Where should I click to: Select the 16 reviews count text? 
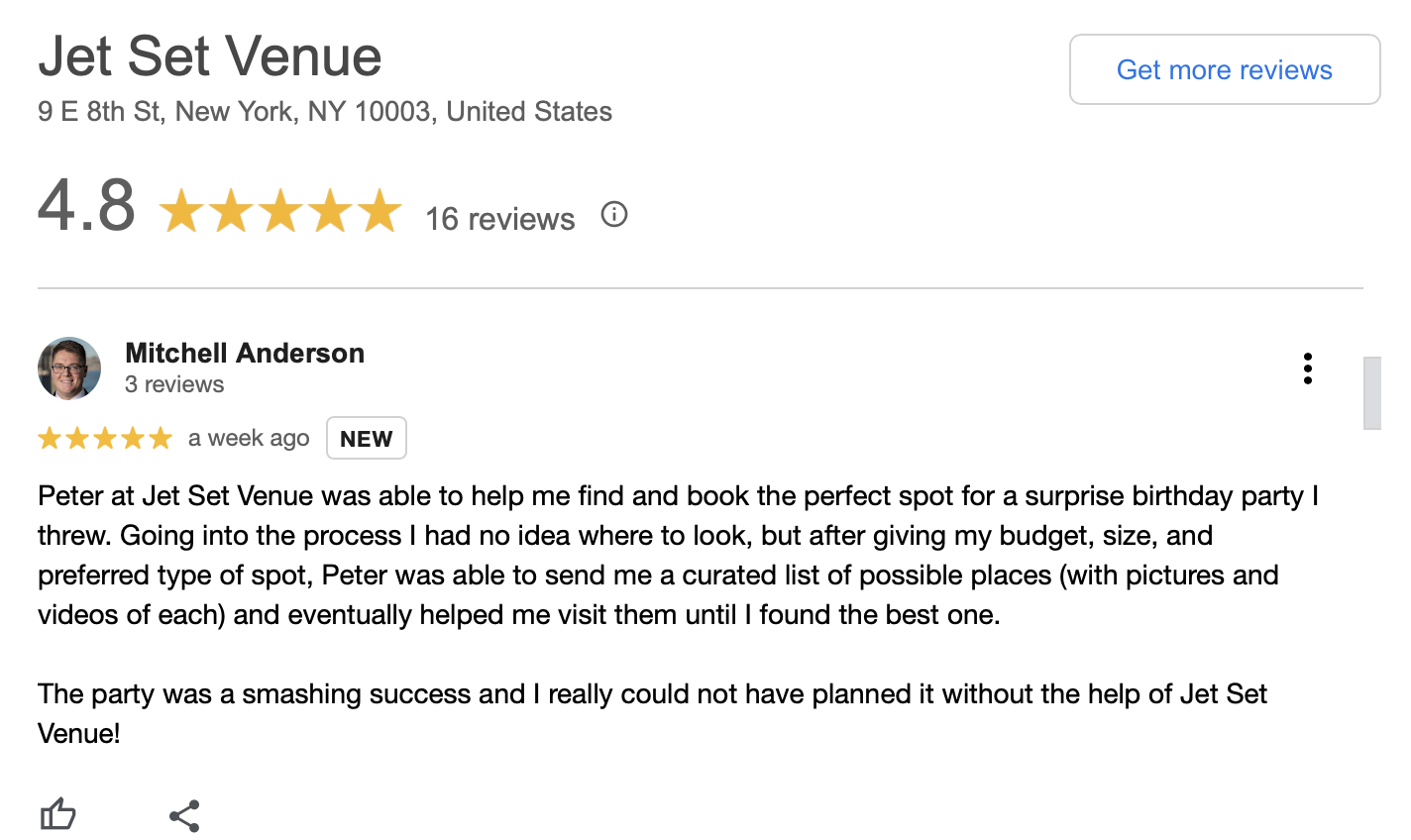coord(500,219)
